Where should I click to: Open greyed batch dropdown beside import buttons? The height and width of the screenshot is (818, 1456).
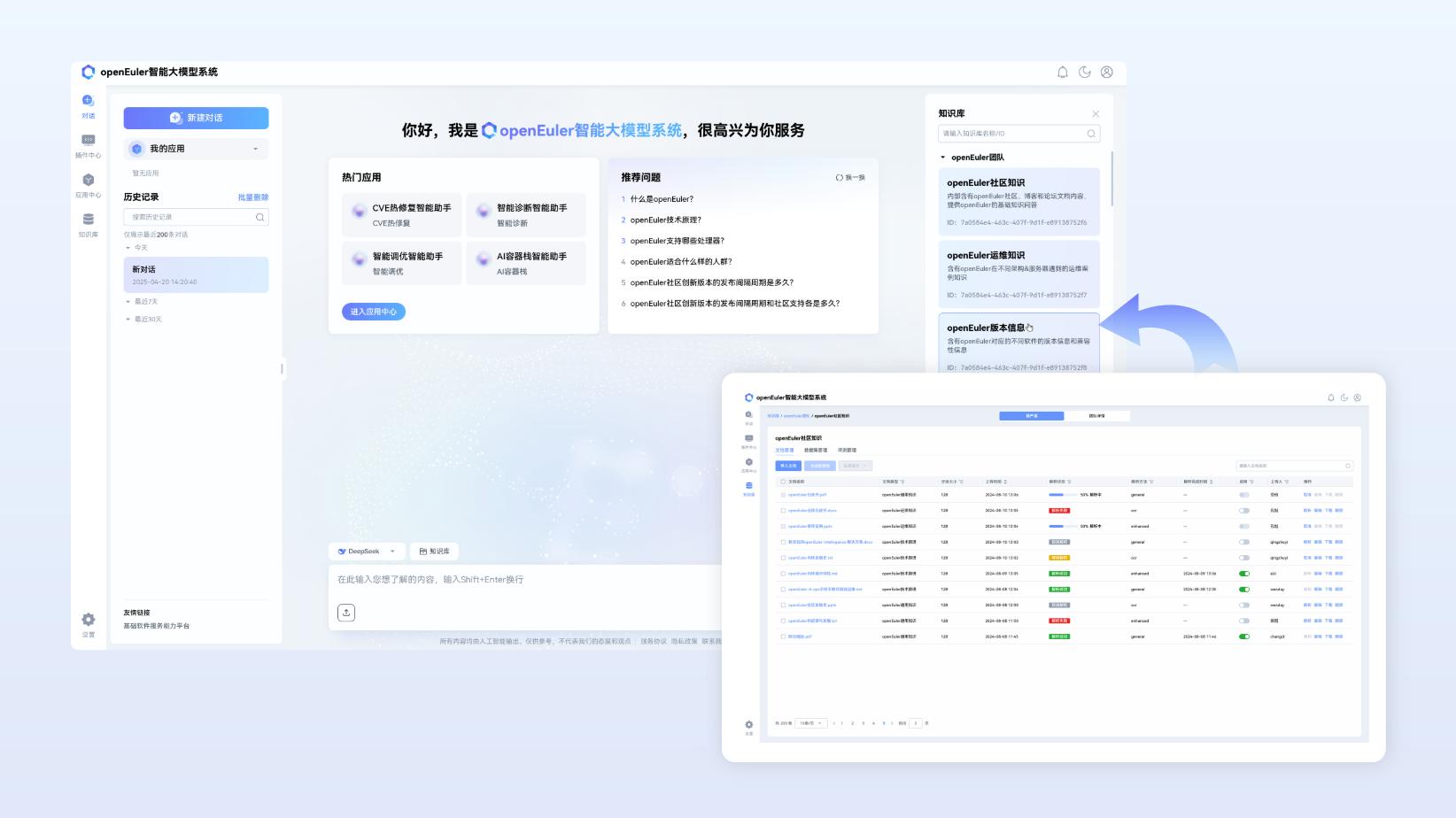pos(856,466)
